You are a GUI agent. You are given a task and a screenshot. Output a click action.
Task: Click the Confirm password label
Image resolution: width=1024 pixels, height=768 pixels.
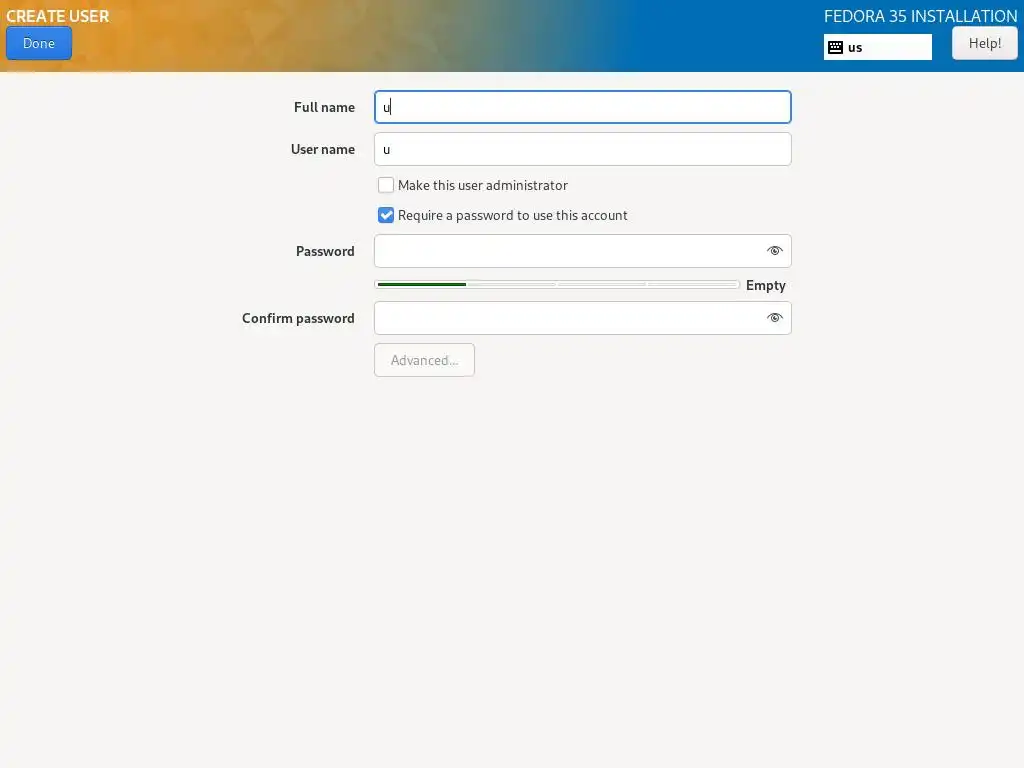click(298, 318)
